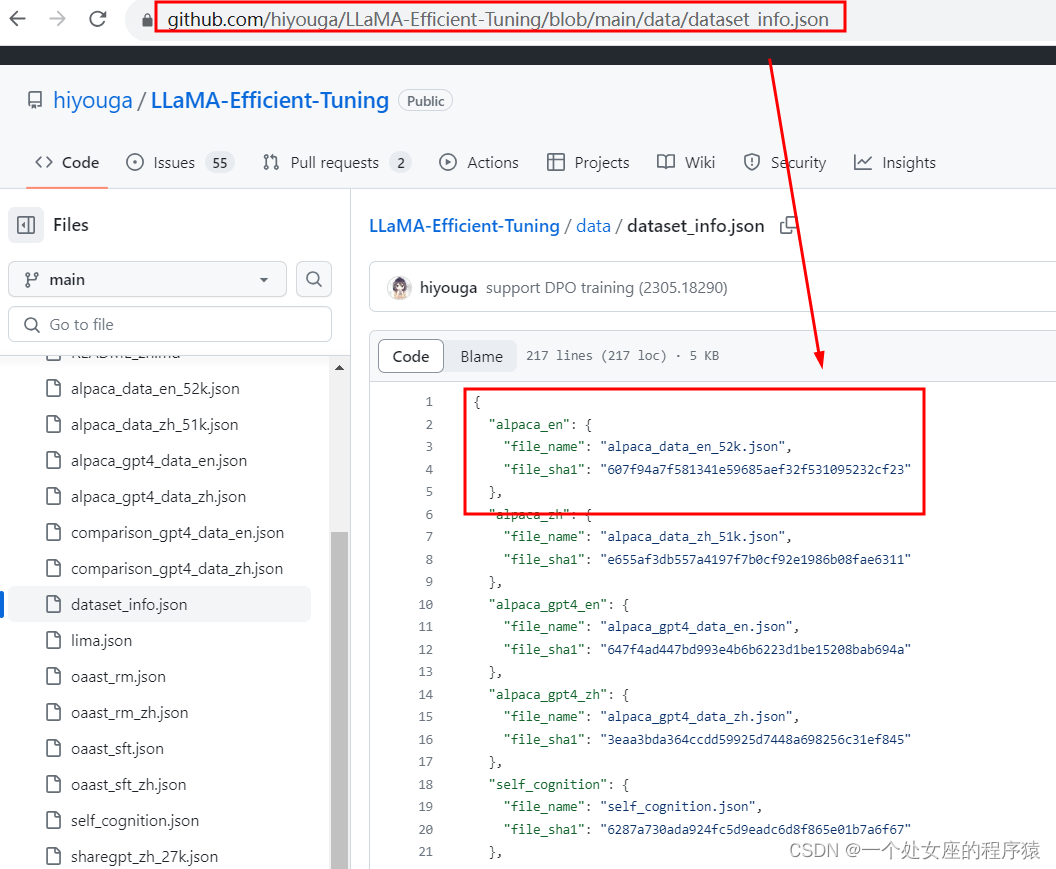Viewport: 1056px width, 869px height.
Task: Select the Code tab
Action: coord(67,162)
